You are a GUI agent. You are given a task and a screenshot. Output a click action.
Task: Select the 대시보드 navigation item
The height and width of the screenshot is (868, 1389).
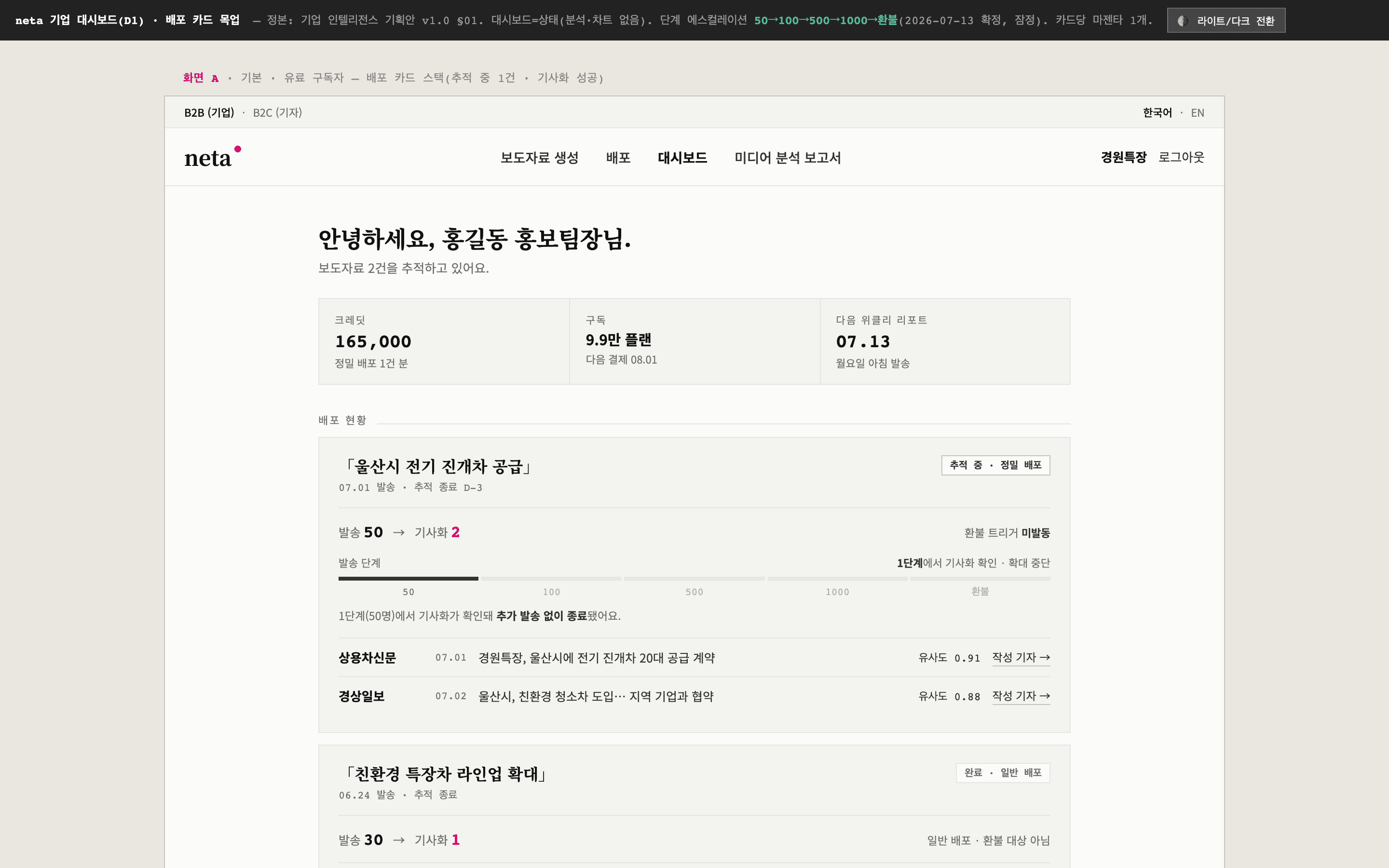pos(682,157)
